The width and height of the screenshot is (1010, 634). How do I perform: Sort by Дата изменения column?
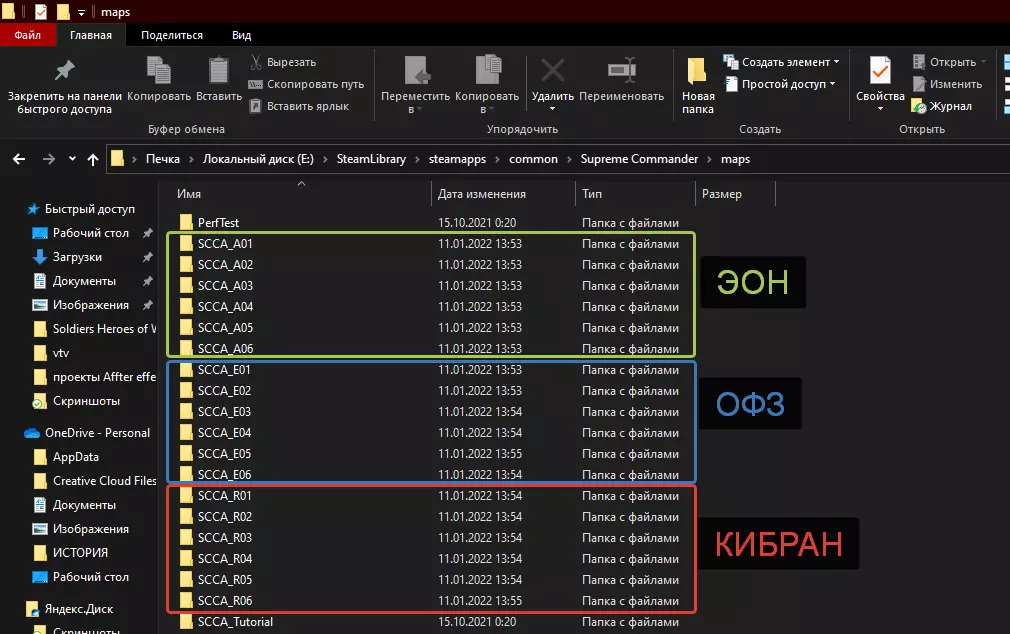(482, 194)
